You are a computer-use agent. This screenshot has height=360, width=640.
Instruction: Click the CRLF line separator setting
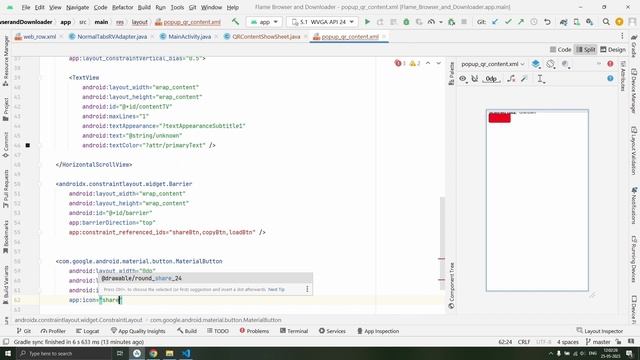524,342
